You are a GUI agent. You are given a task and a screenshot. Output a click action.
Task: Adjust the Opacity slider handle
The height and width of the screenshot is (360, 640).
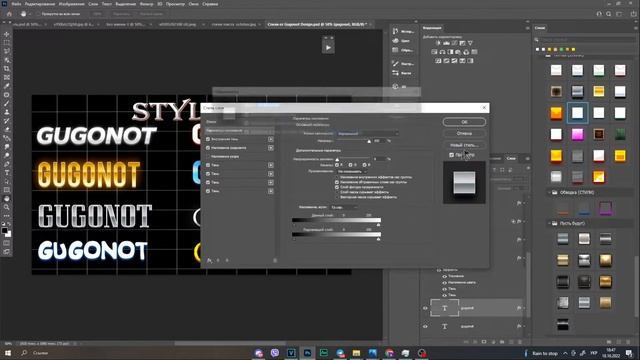click(369, 141)
